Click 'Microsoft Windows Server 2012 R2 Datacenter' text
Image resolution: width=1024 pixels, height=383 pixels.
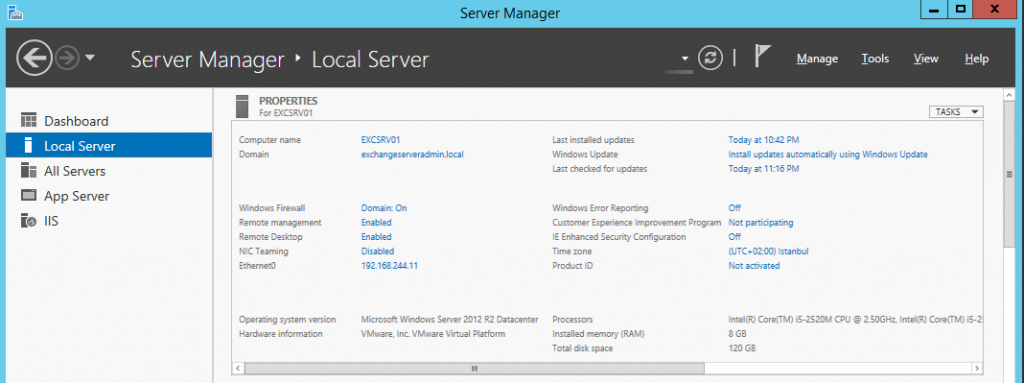(x=449, y=320)
